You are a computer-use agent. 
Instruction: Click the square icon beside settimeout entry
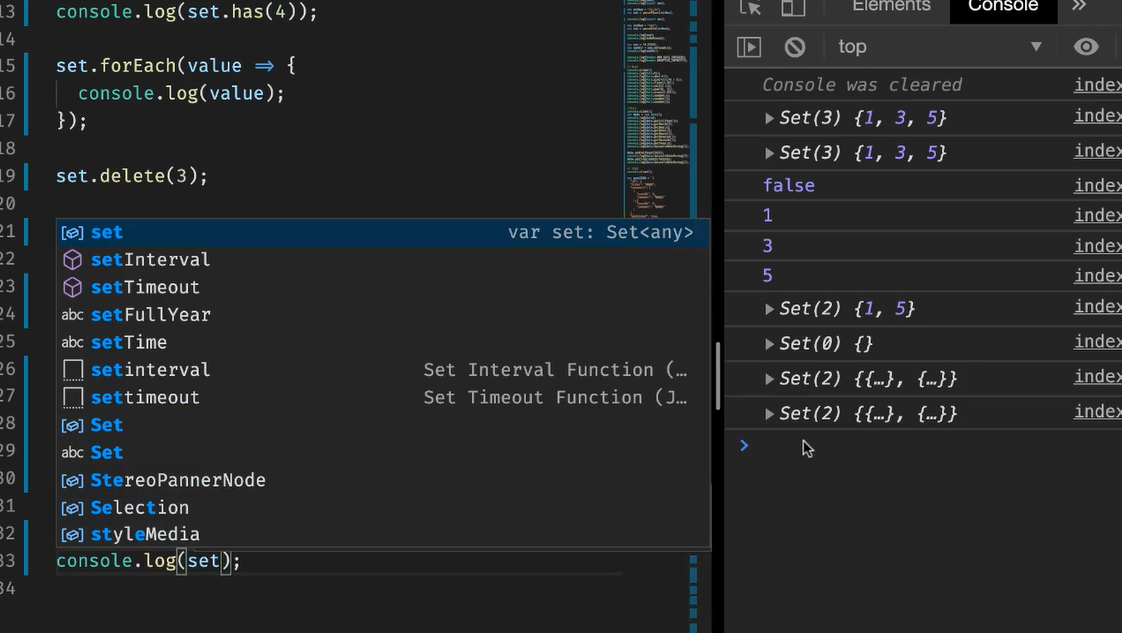71,397
